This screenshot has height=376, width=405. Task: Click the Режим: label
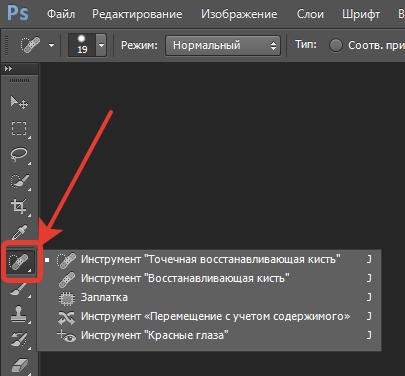click(139, 45)
